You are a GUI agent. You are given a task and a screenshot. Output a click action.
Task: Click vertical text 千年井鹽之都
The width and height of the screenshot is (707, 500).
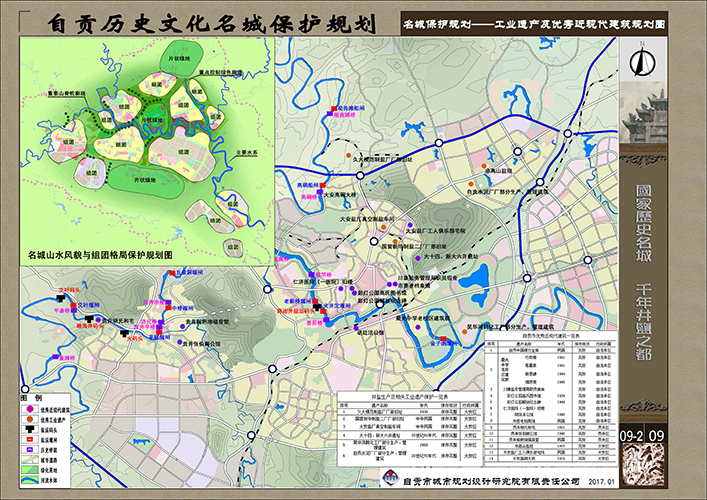point(643,322)
